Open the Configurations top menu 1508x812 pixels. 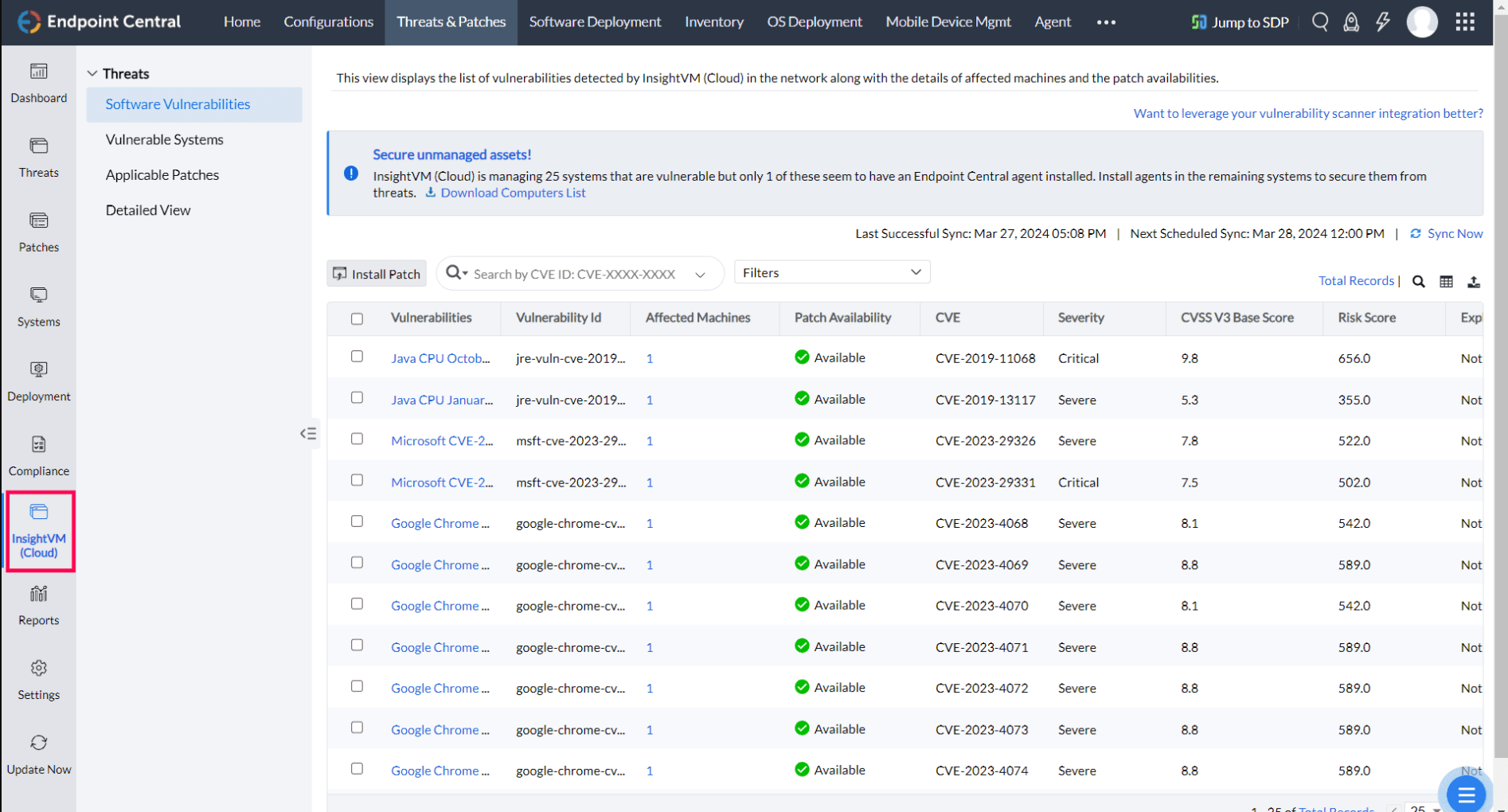pyautogui.click(x=328, y=21)
